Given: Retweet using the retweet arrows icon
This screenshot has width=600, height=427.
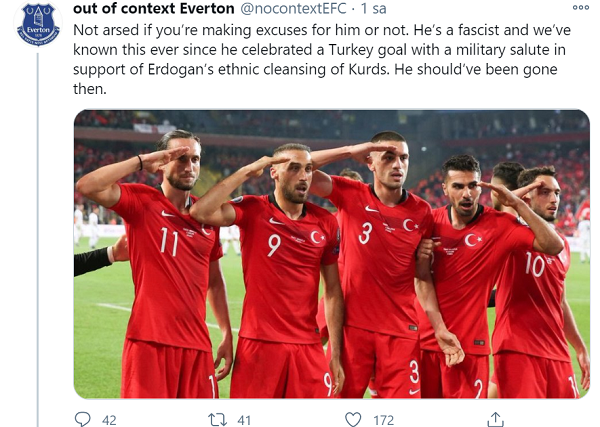Looking at the screenshot, I should (217, 420).
